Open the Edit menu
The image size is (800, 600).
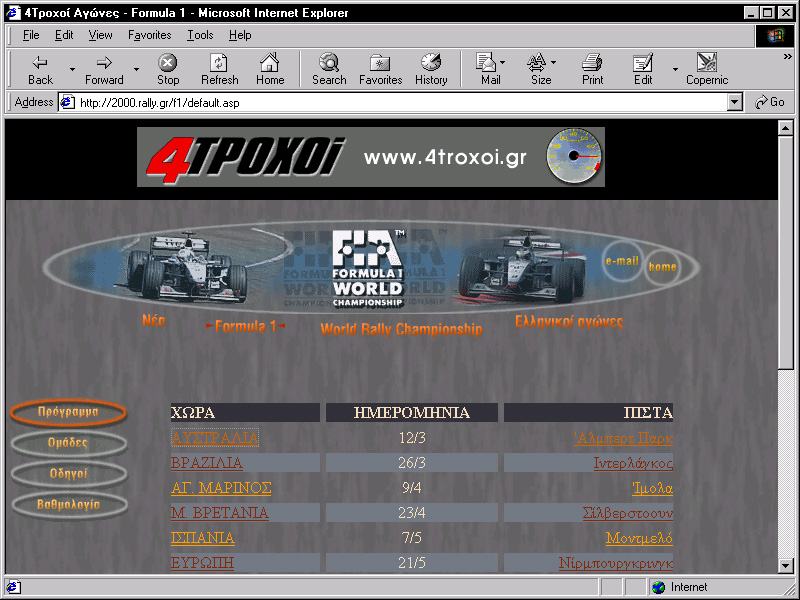tap(64, 35)
